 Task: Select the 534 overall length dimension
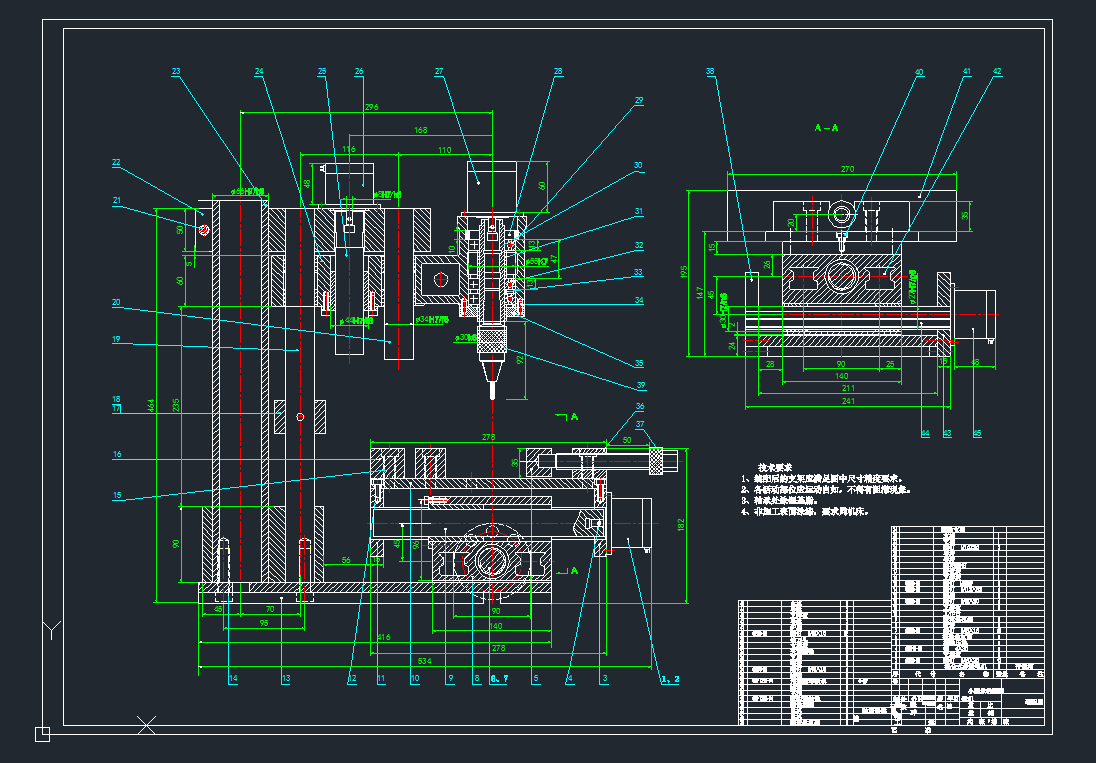(423, 661)
